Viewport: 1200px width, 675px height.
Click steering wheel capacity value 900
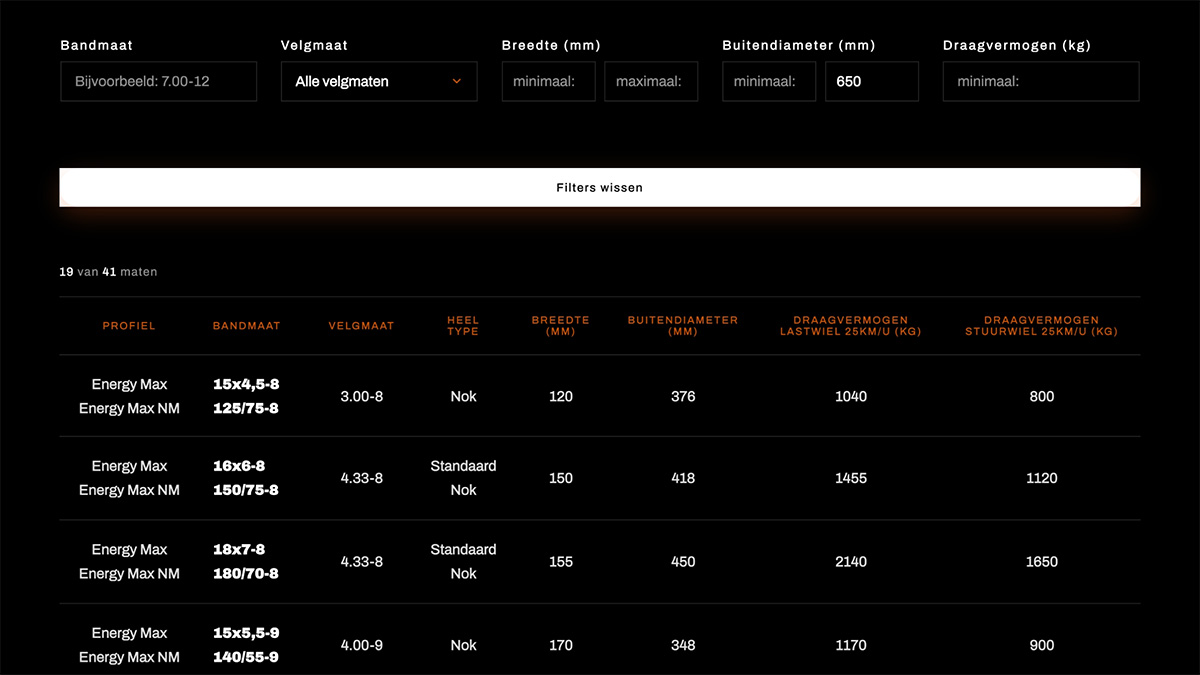point(1042,646)
